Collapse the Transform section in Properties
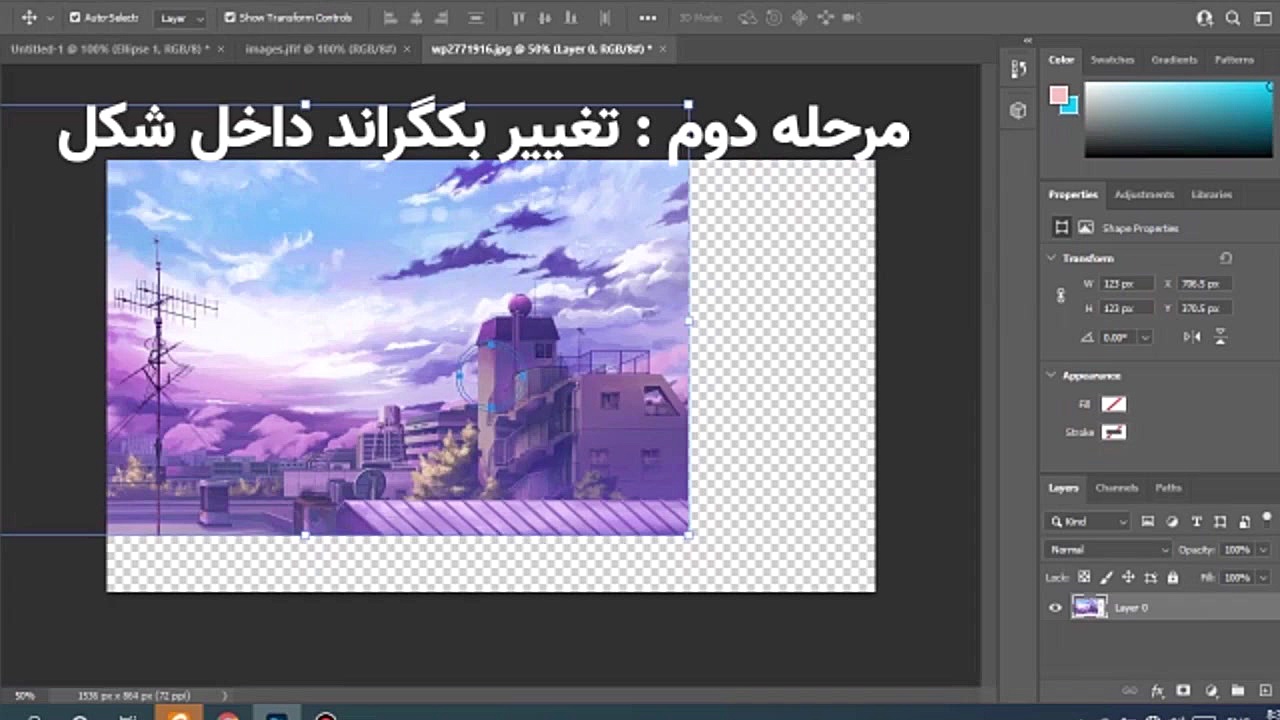Screen dimensions: 1280x720 (x=1051, y=258)
